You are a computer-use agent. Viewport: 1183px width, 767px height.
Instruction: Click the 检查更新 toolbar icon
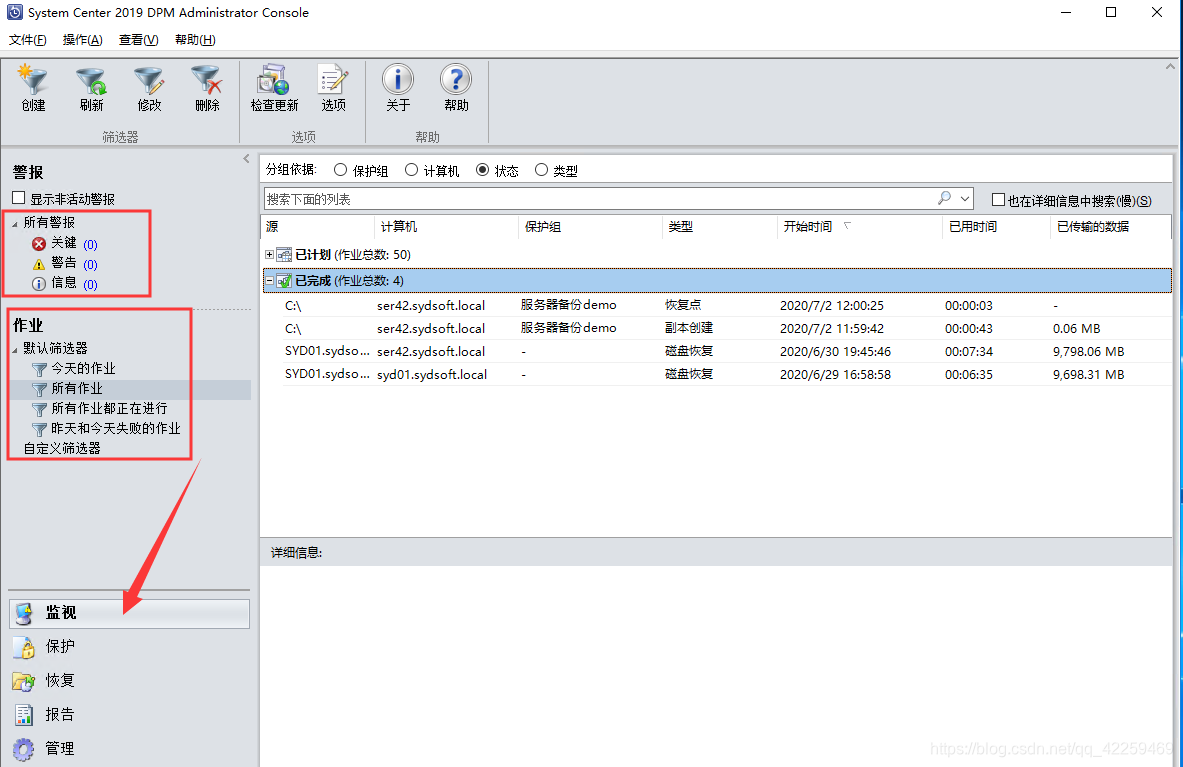coord(274,79)
